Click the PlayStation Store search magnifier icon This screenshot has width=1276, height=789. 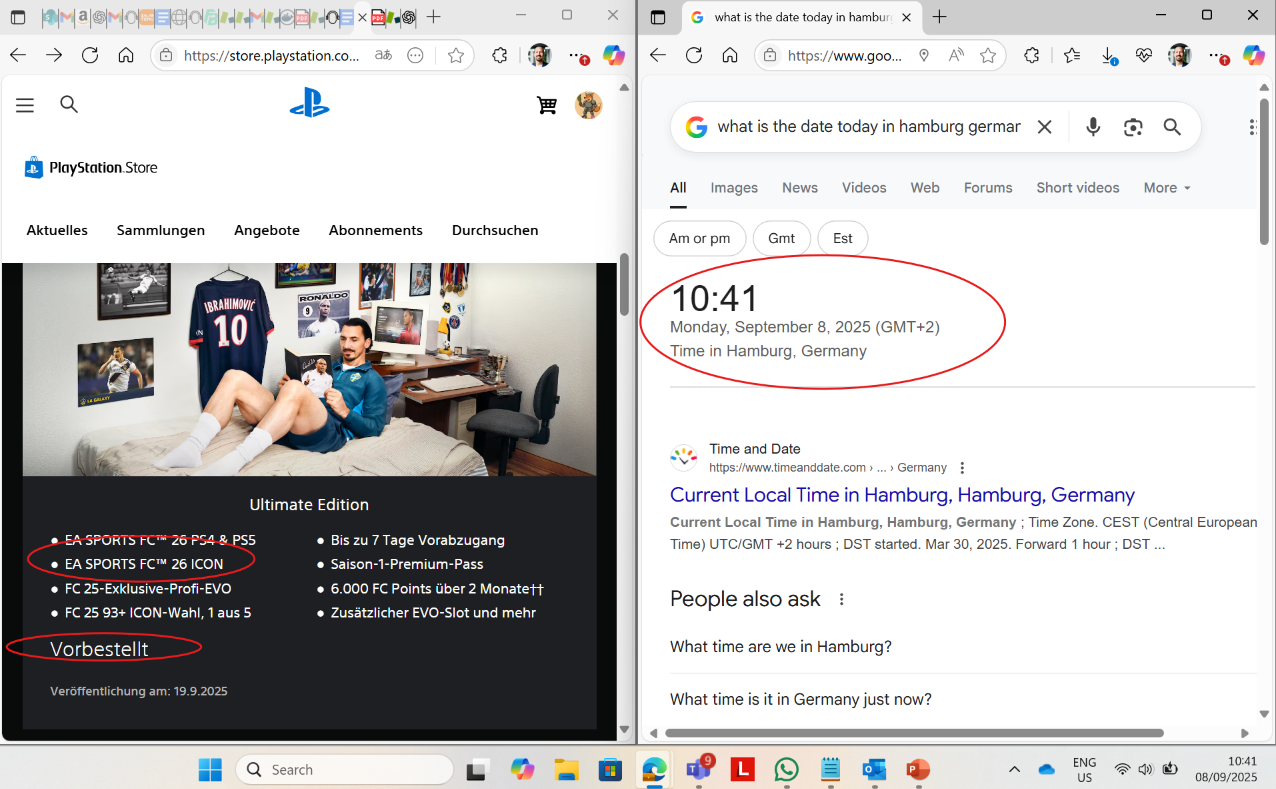[x=69, y=104]
